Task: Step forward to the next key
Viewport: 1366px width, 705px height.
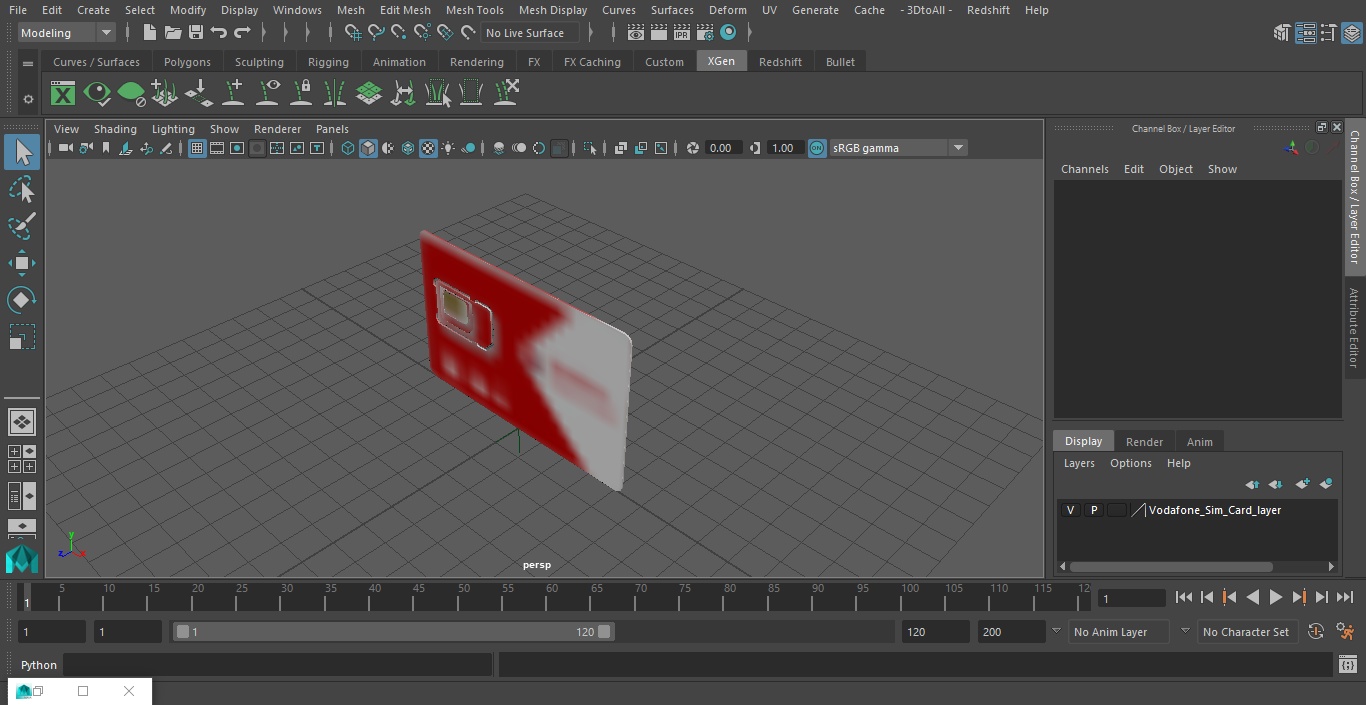Action: point(1298,597)
